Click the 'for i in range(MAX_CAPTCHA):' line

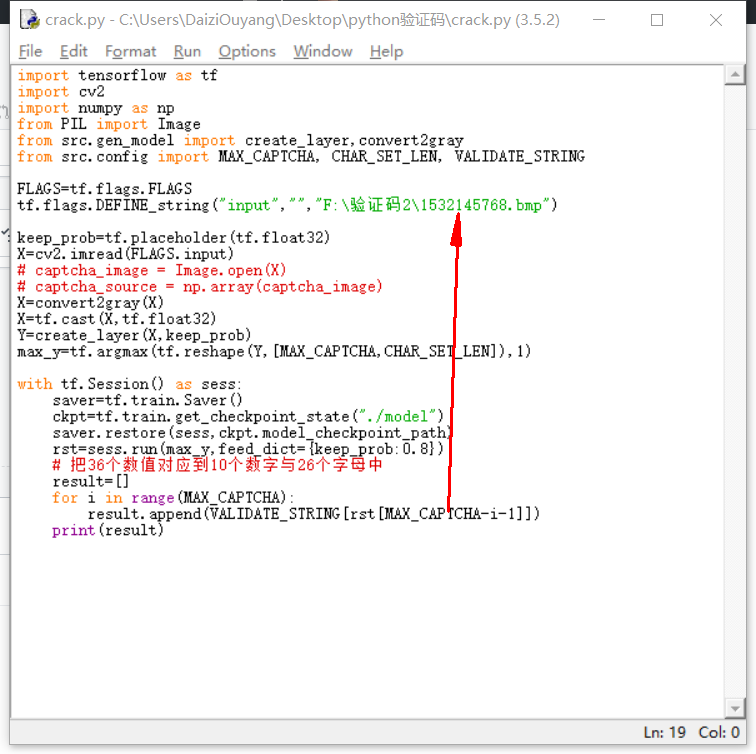173,498
